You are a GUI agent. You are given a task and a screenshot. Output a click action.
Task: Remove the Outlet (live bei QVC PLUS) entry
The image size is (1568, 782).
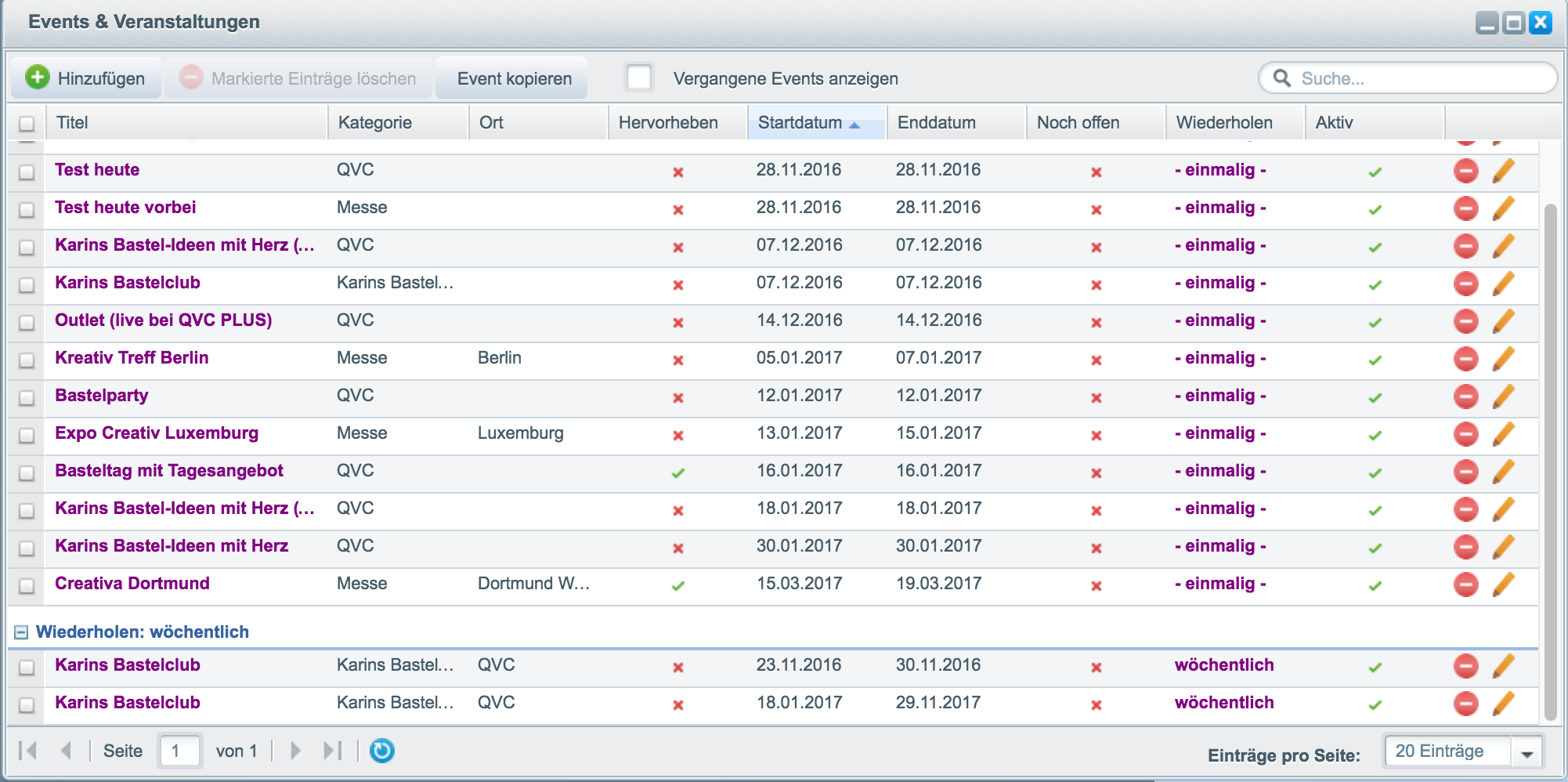[x=1465, y=321]
